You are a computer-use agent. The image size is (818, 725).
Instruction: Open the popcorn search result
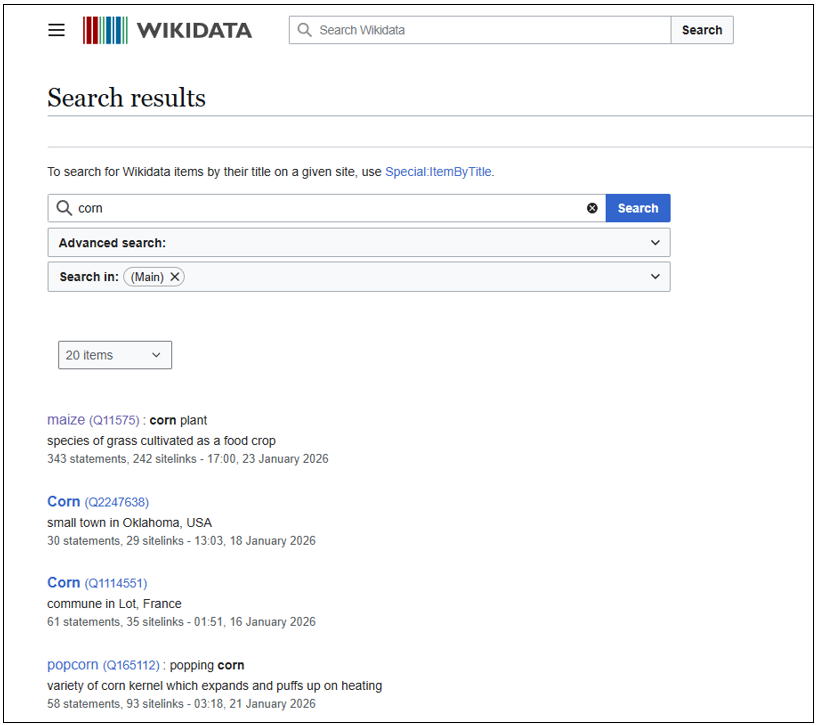tap(72, 664)
